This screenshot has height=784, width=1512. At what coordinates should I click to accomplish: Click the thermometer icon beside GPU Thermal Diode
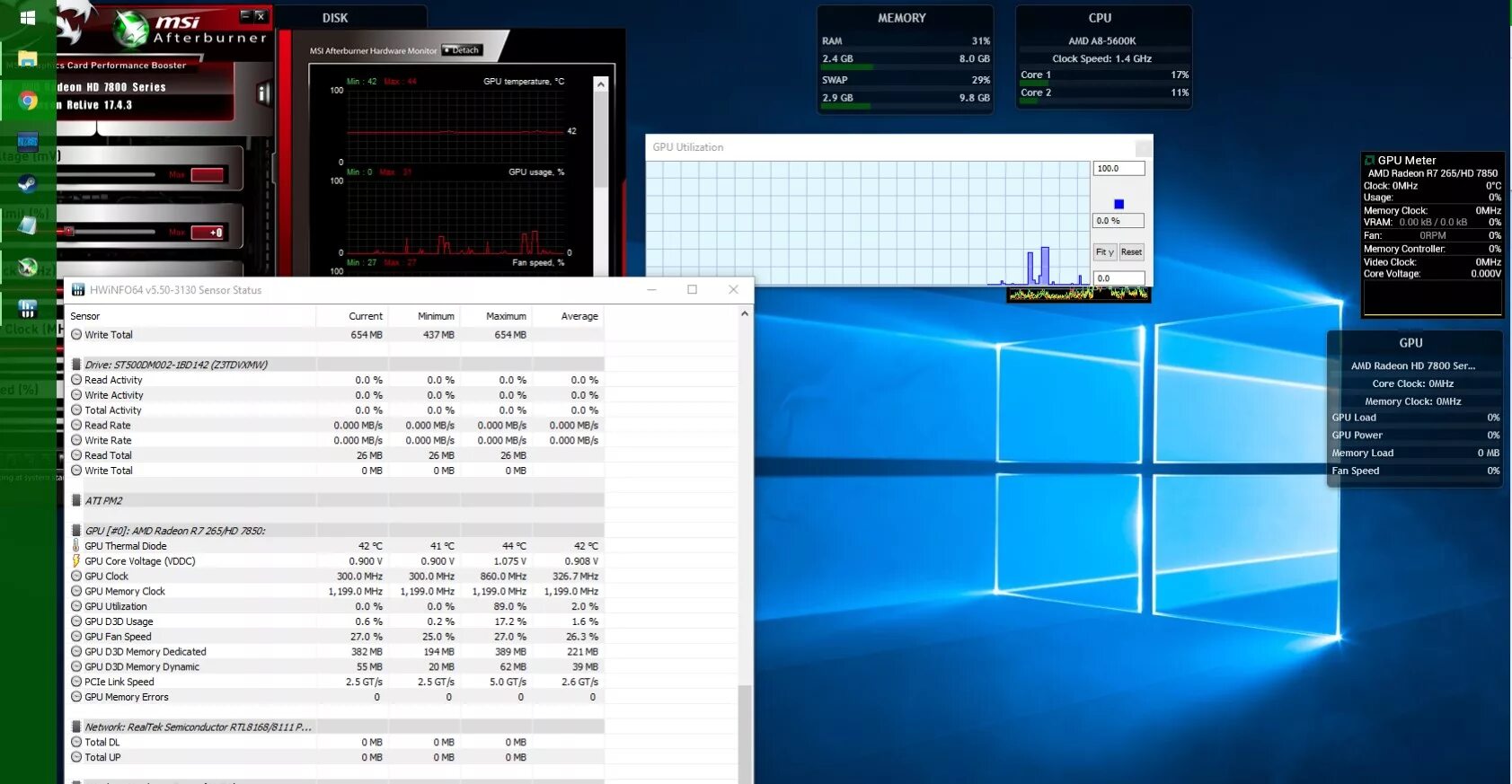(x=76, y=546)
